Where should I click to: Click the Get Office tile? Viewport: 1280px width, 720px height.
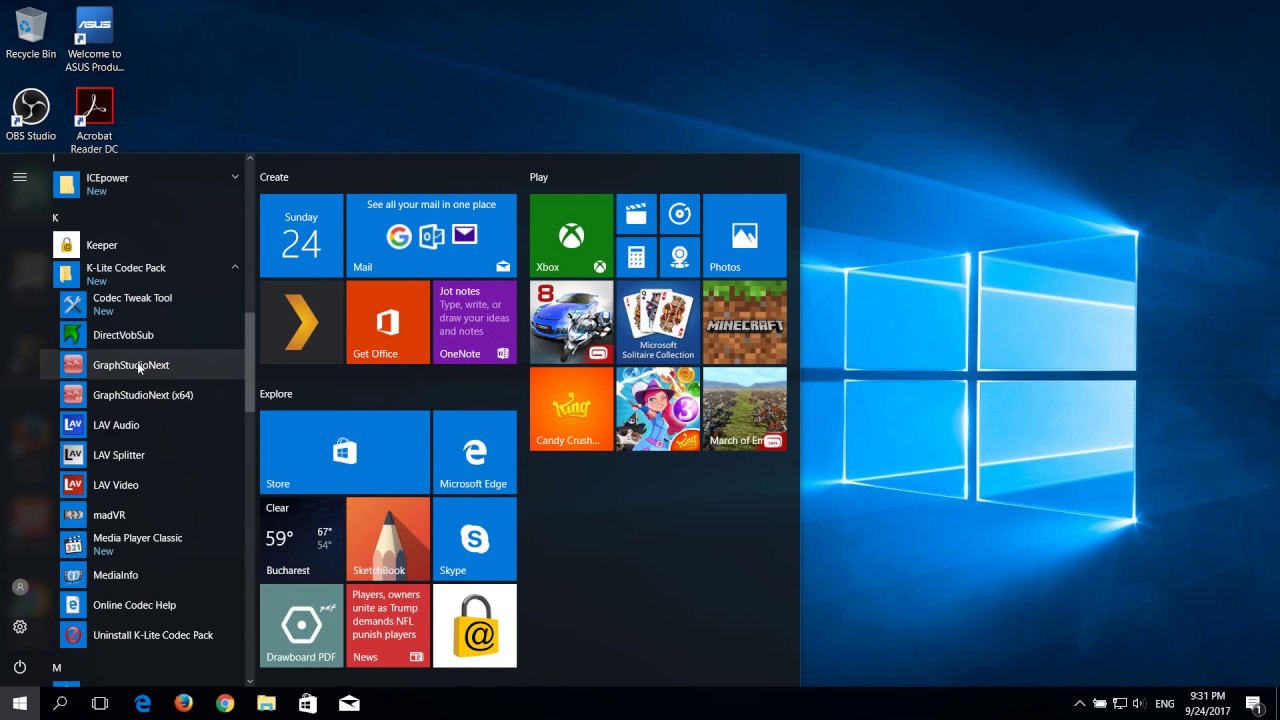(388, 322)
